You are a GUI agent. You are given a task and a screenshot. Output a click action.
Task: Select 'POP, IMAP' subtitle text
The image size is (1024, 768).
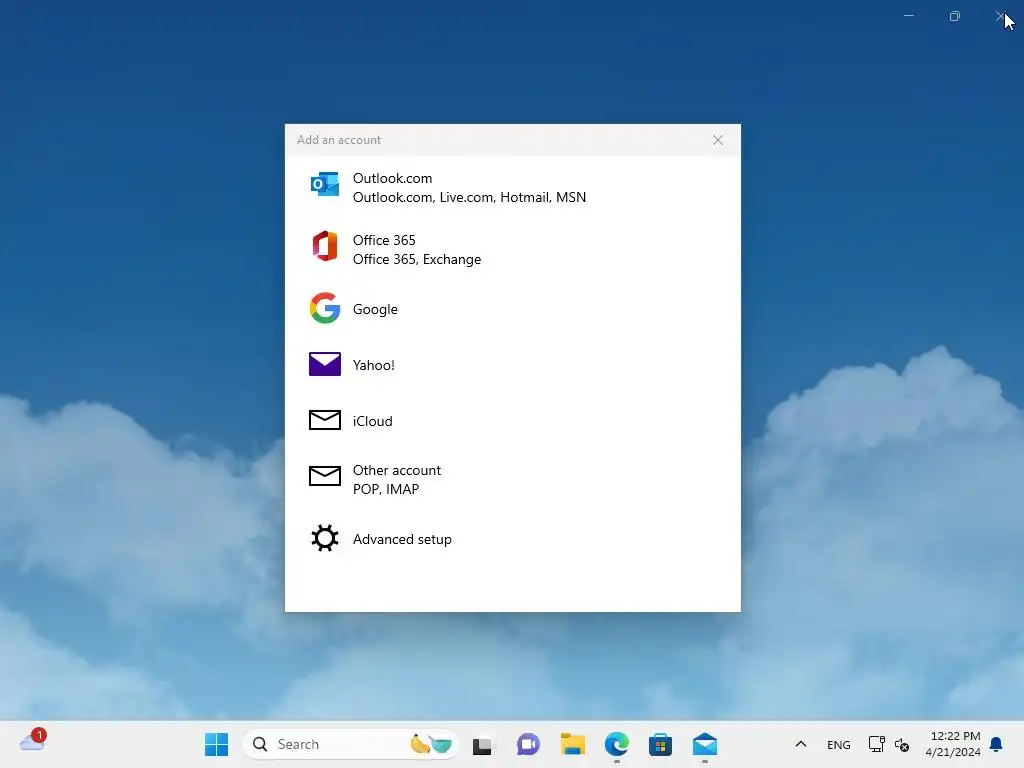(x=386, y=489)
